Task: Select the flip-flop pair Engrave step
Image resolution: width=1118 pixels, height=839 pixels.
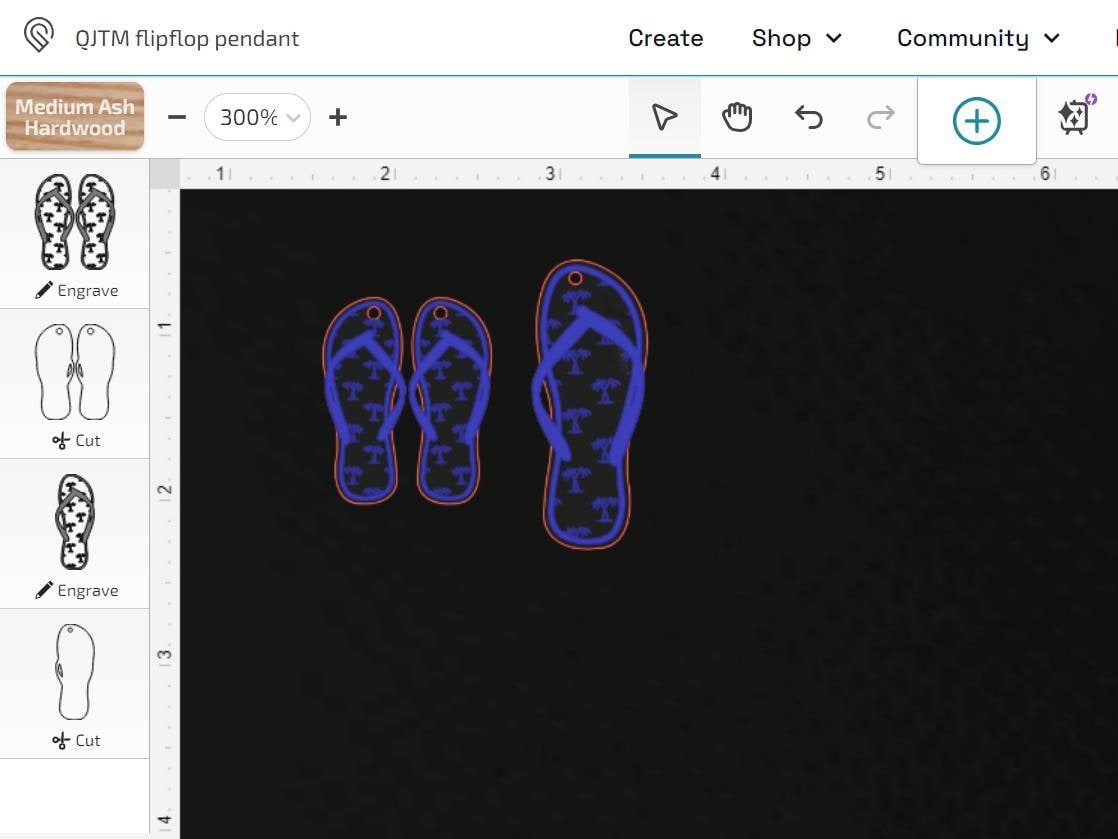Action: tap(75, 234)
